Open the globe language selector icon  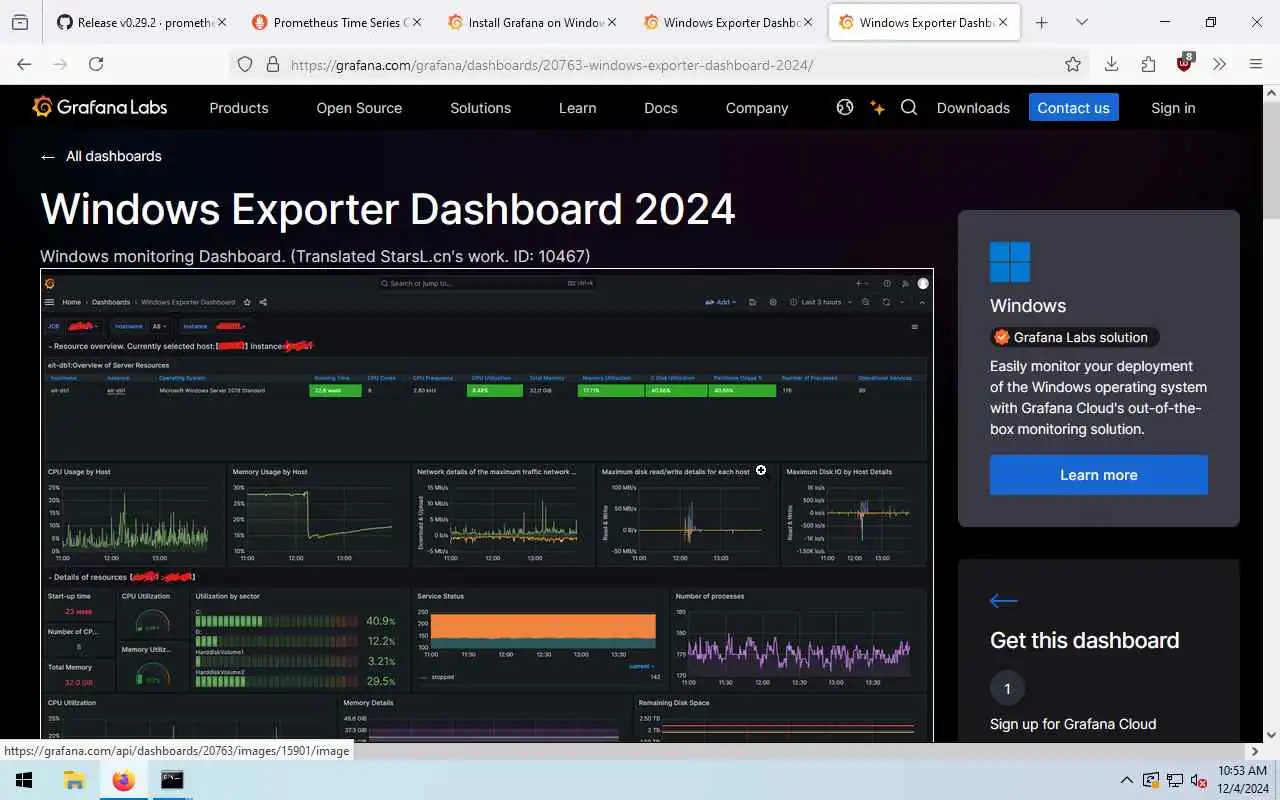click(845, 107)
